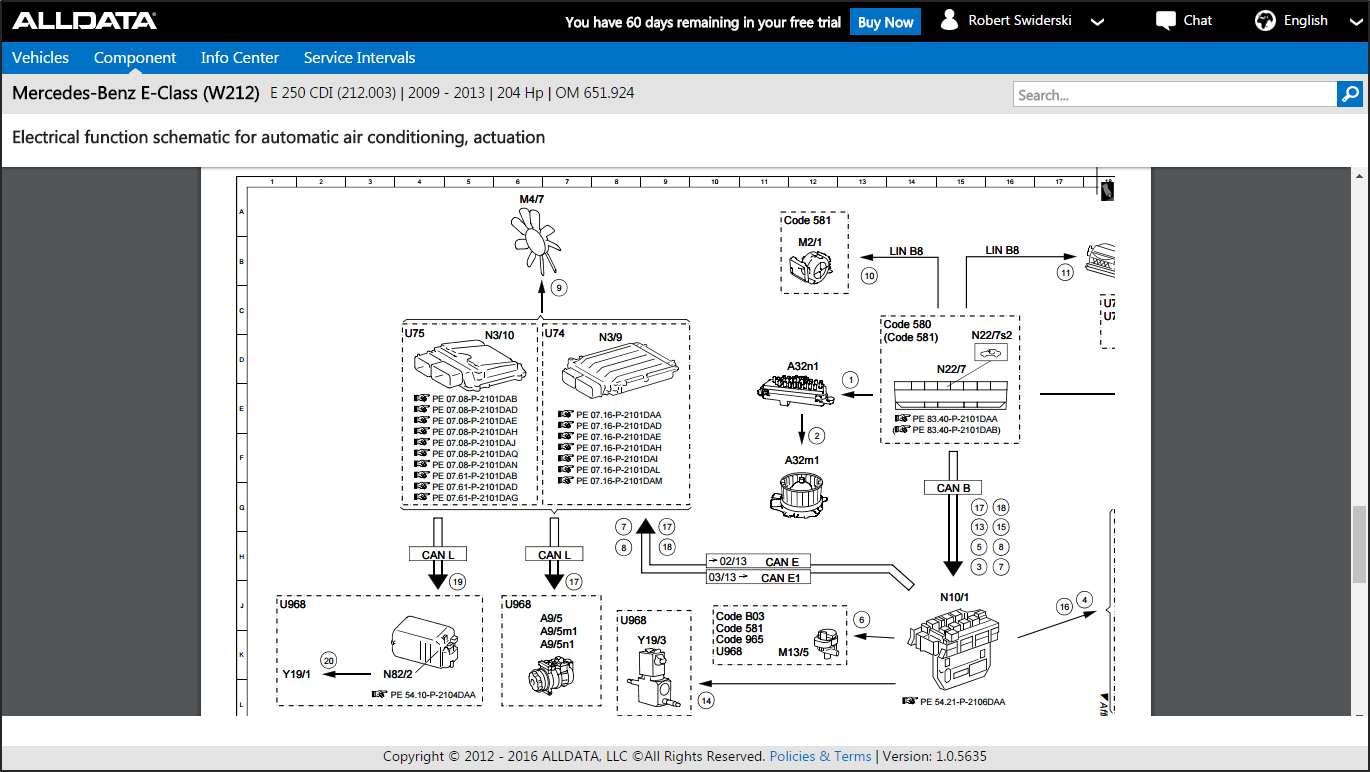Image resolution: width=1370 pixels, height=772 pixels.
Task: Click the free trial remaining days message
Action: click(703, 22)
